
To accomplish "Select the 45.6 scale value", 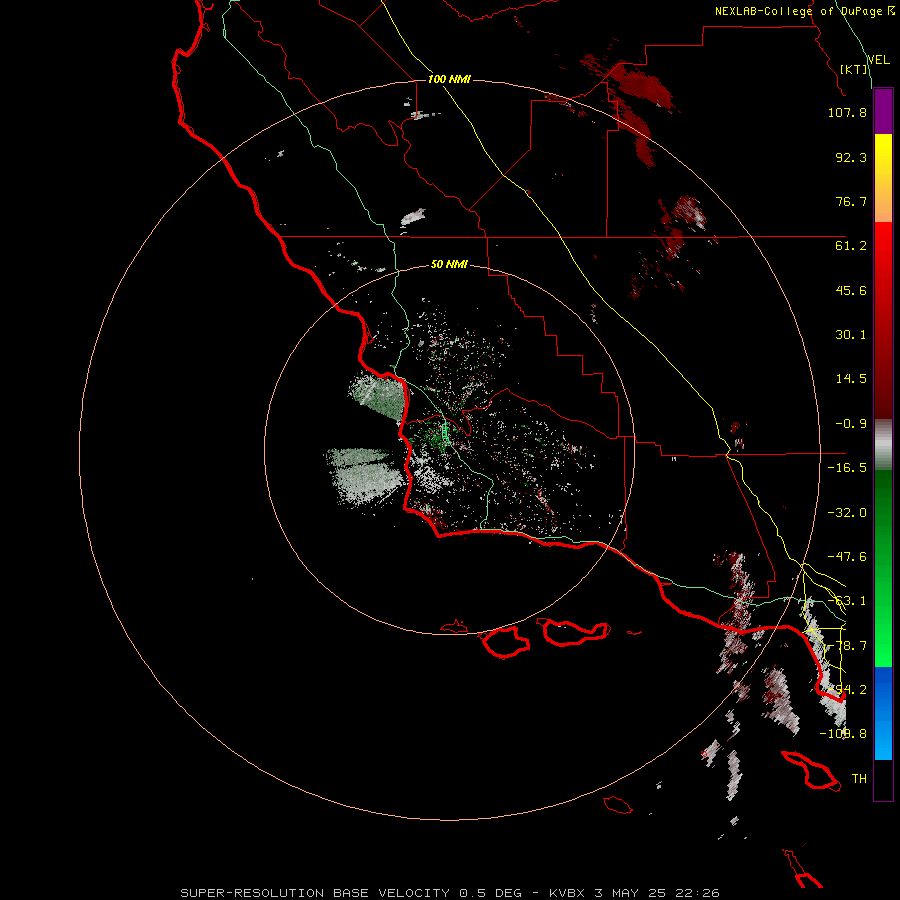I will tap(851, 290).
